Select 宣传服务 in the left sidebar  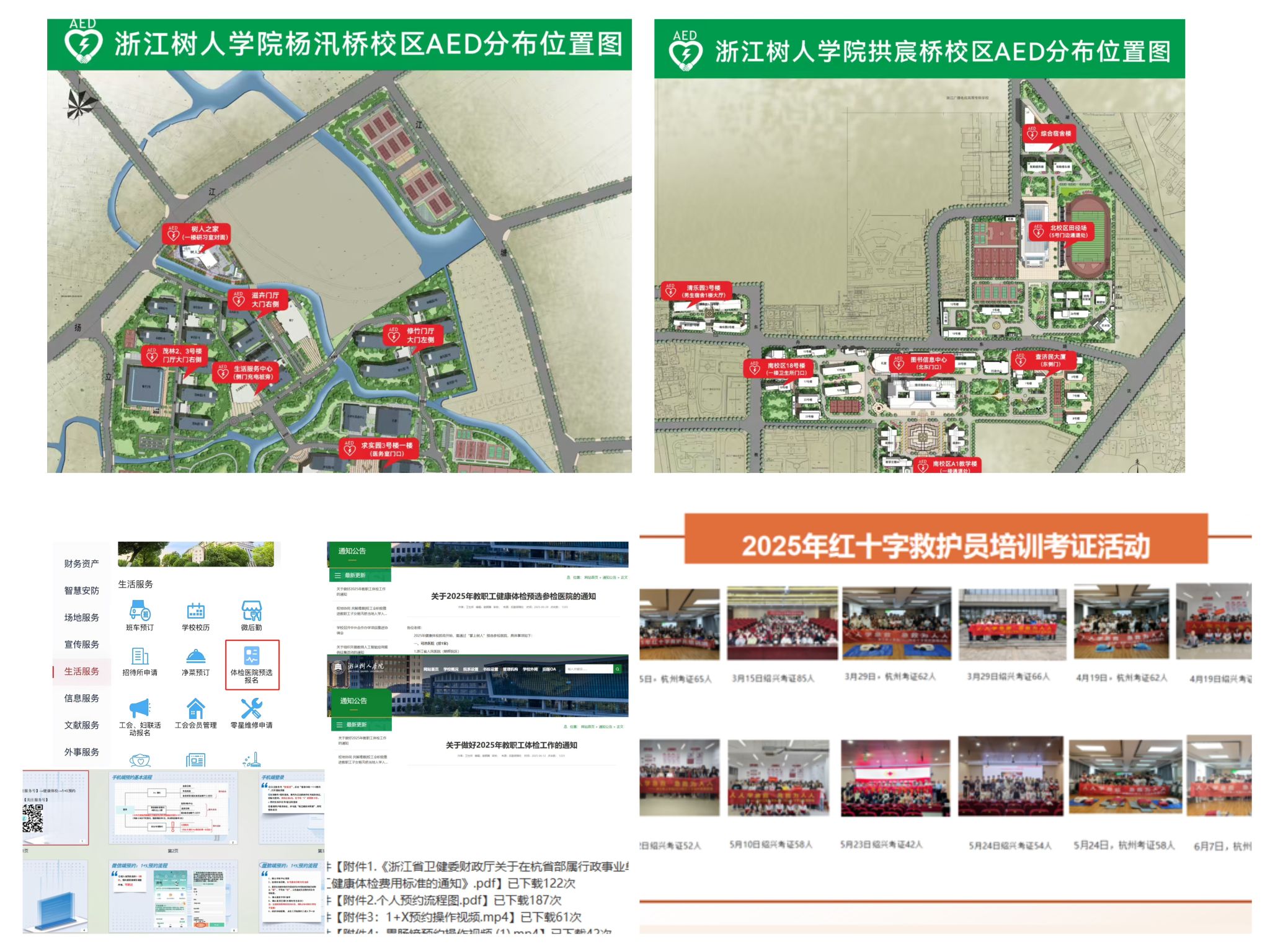pyautogui.click(x=82, y=644)
